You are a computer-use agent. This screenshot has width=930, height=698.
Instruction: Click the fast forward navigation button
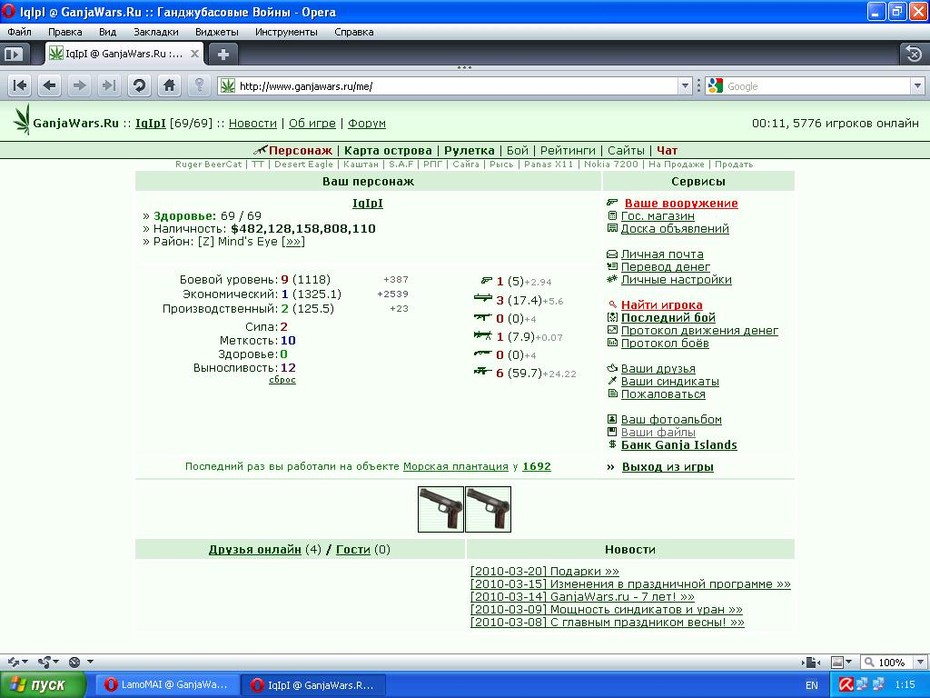click(x=109, y=86)
